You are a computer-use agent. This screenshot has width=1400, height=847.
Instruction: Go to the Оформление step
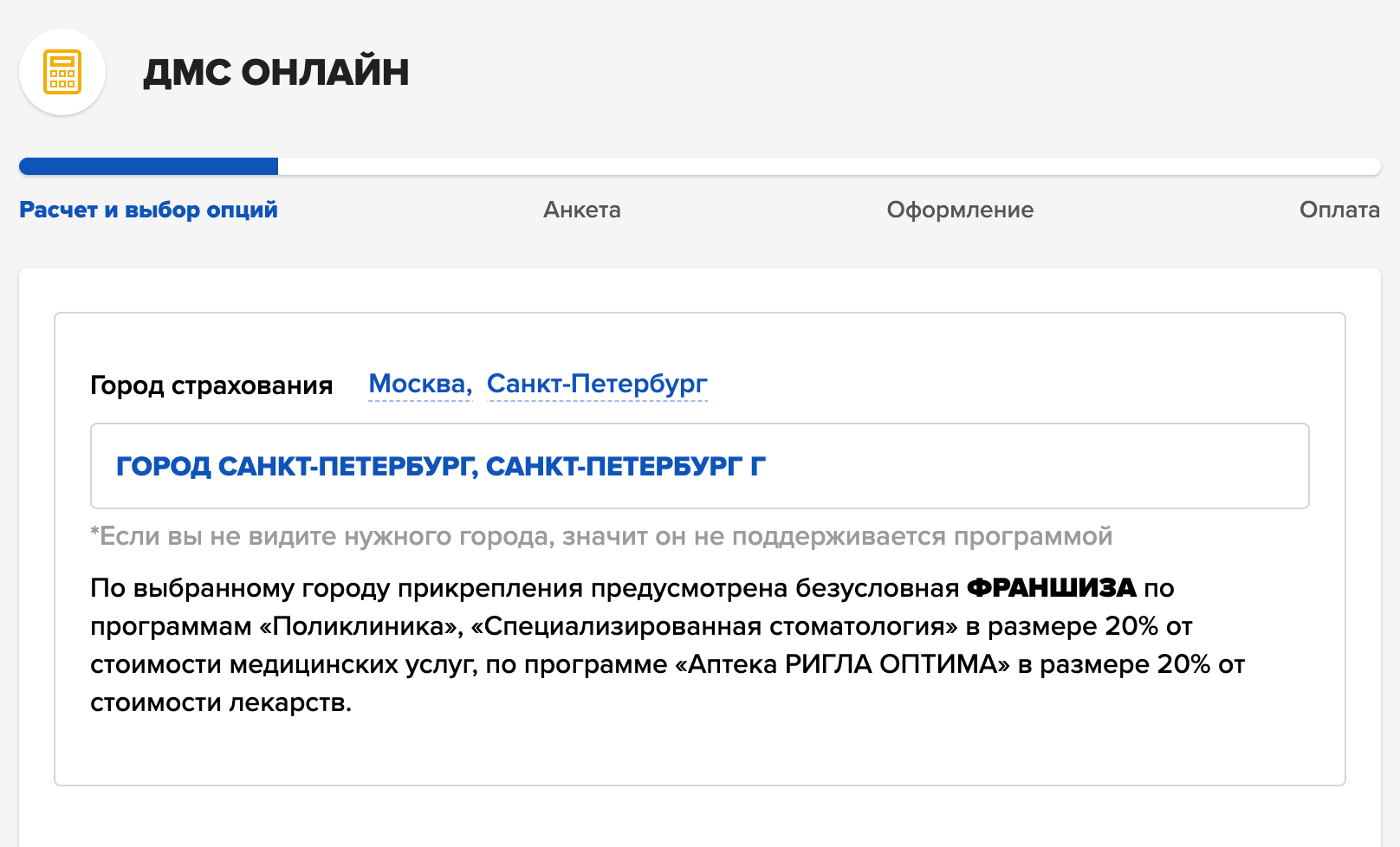tap(960, 210)
